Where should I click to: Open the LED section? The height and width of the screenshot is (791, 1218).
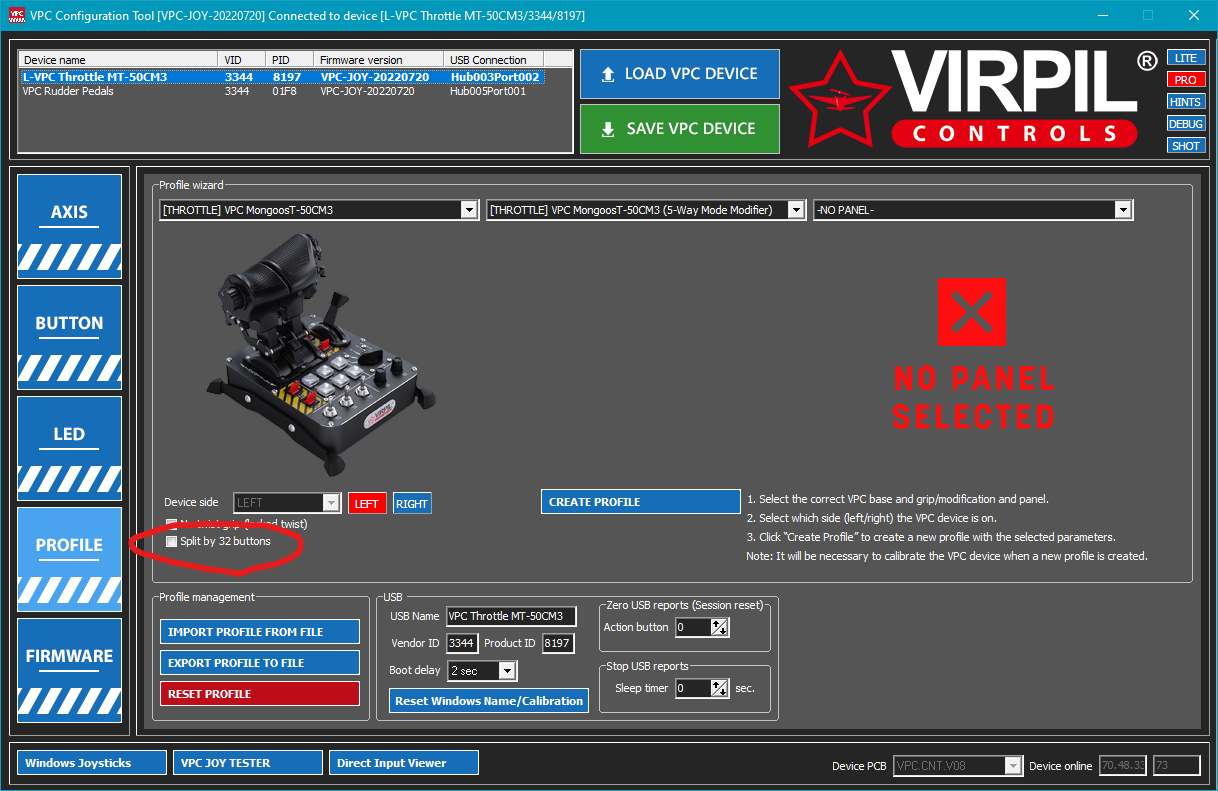point(69,448)
